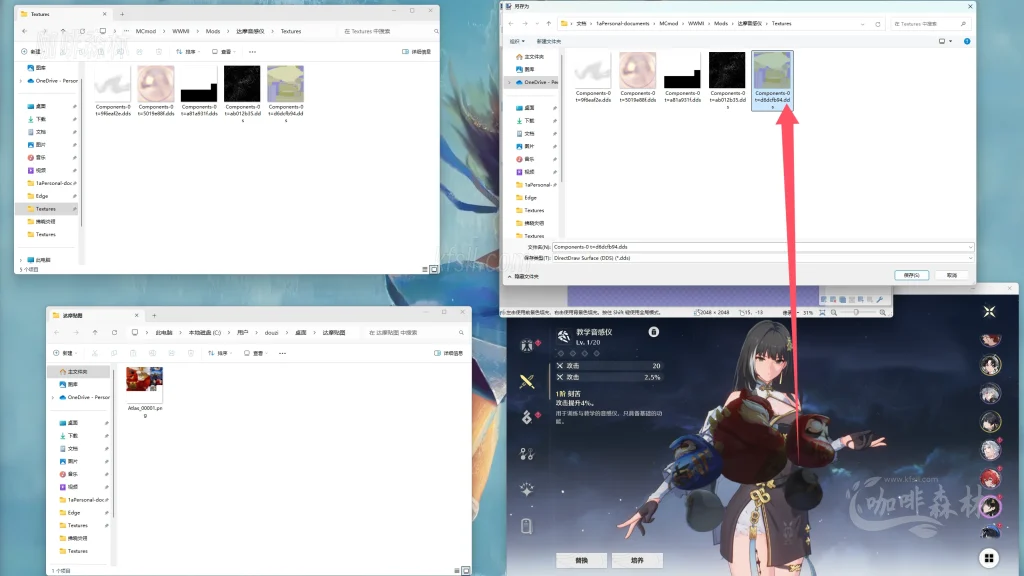Click the lock icon beside 教学音感仪
This screenshot has height=576, width=1024.
tap(653, 332)
